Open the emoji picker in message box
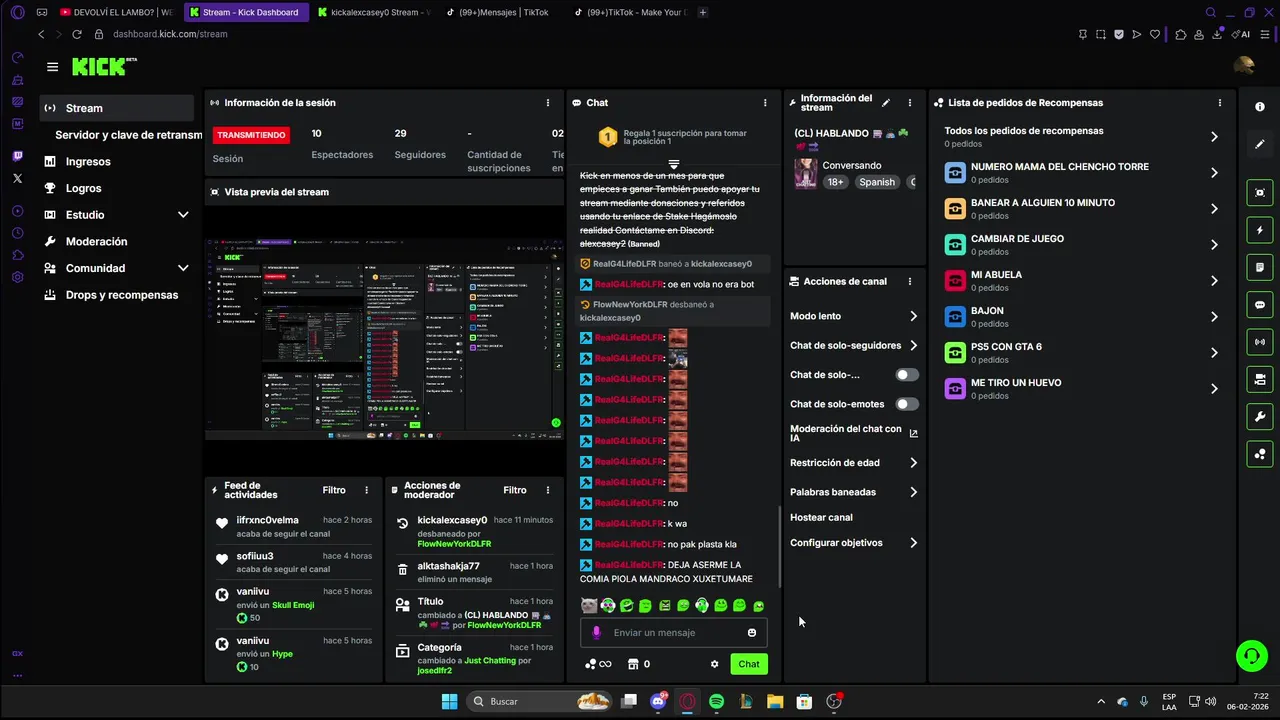1280x720 pixels. (x=752, y=632)
